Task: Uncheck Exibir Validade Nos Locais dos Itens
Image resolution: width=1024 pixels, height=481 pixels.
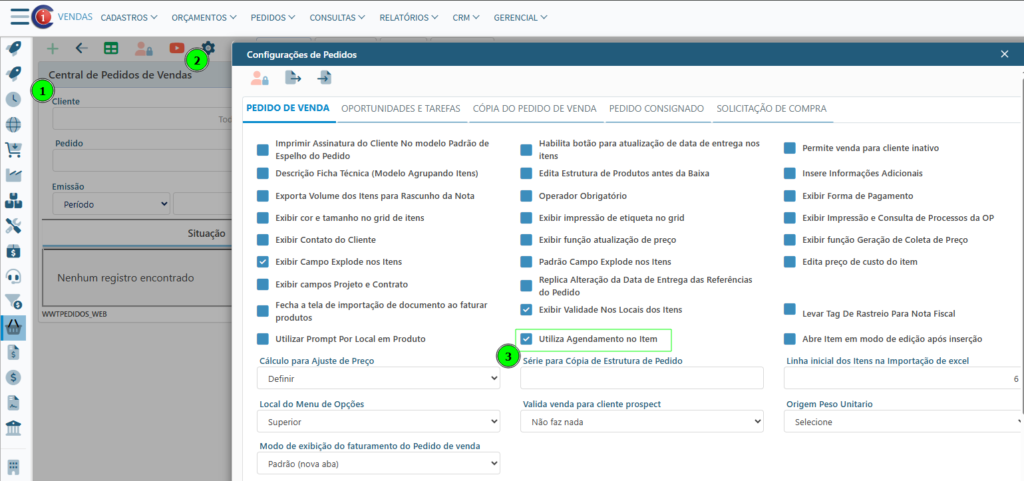Action: coord(526,309)
